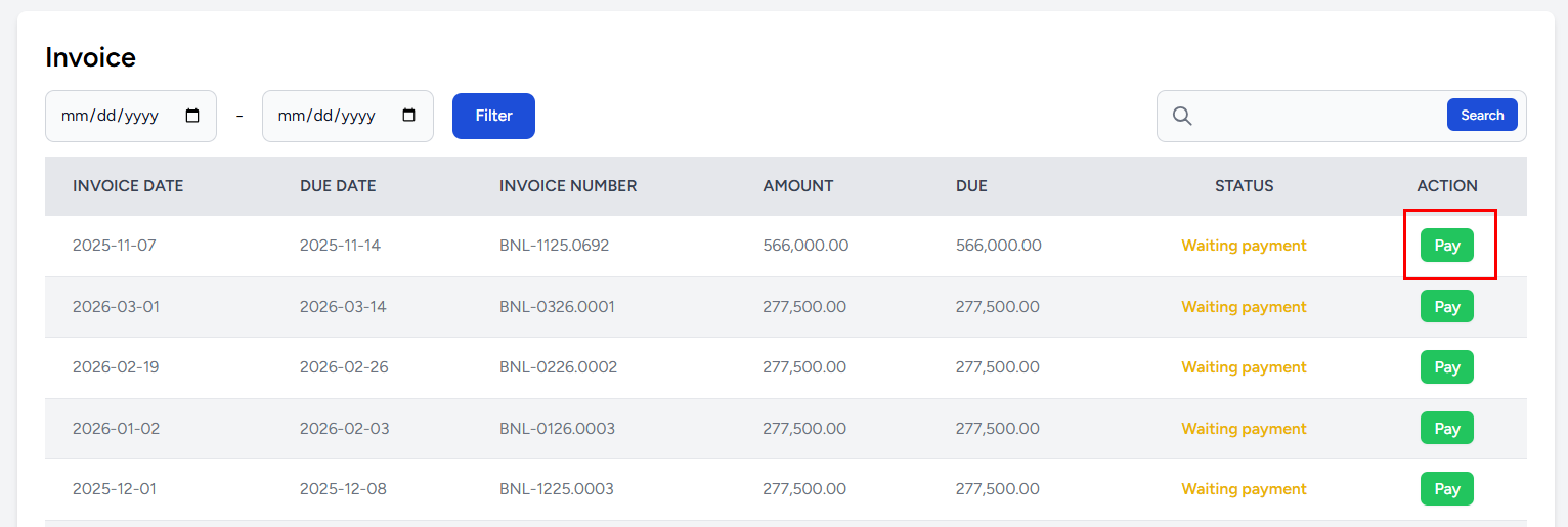
Task: Click the Search button
Action: (1482, 115)
